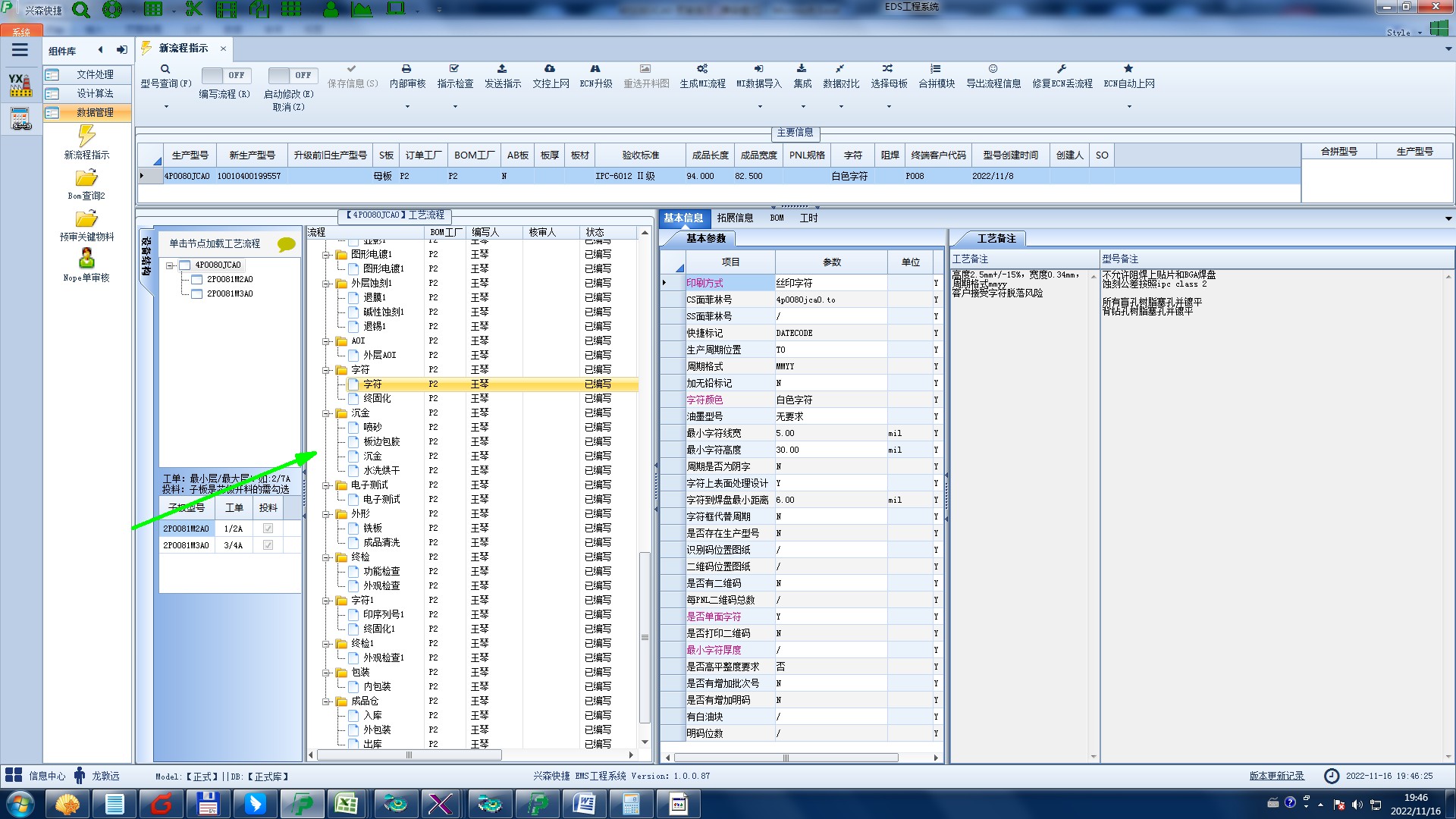Select 数据管理 in the component library

(95, 112)
